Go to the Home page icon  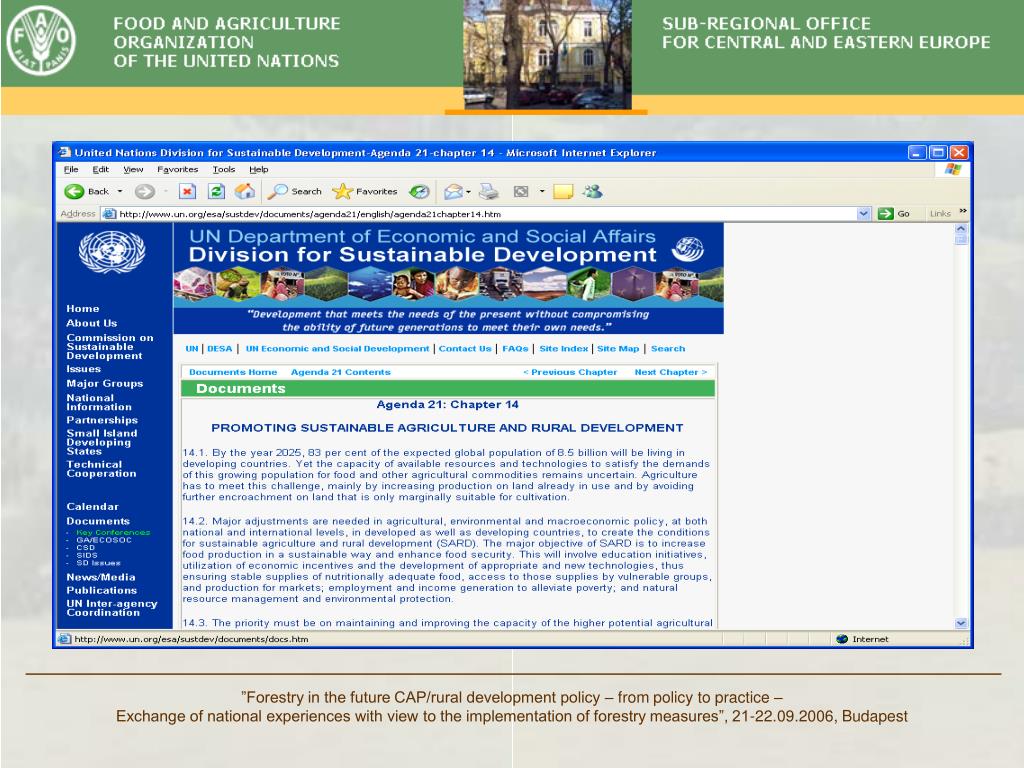coord(245,191)
